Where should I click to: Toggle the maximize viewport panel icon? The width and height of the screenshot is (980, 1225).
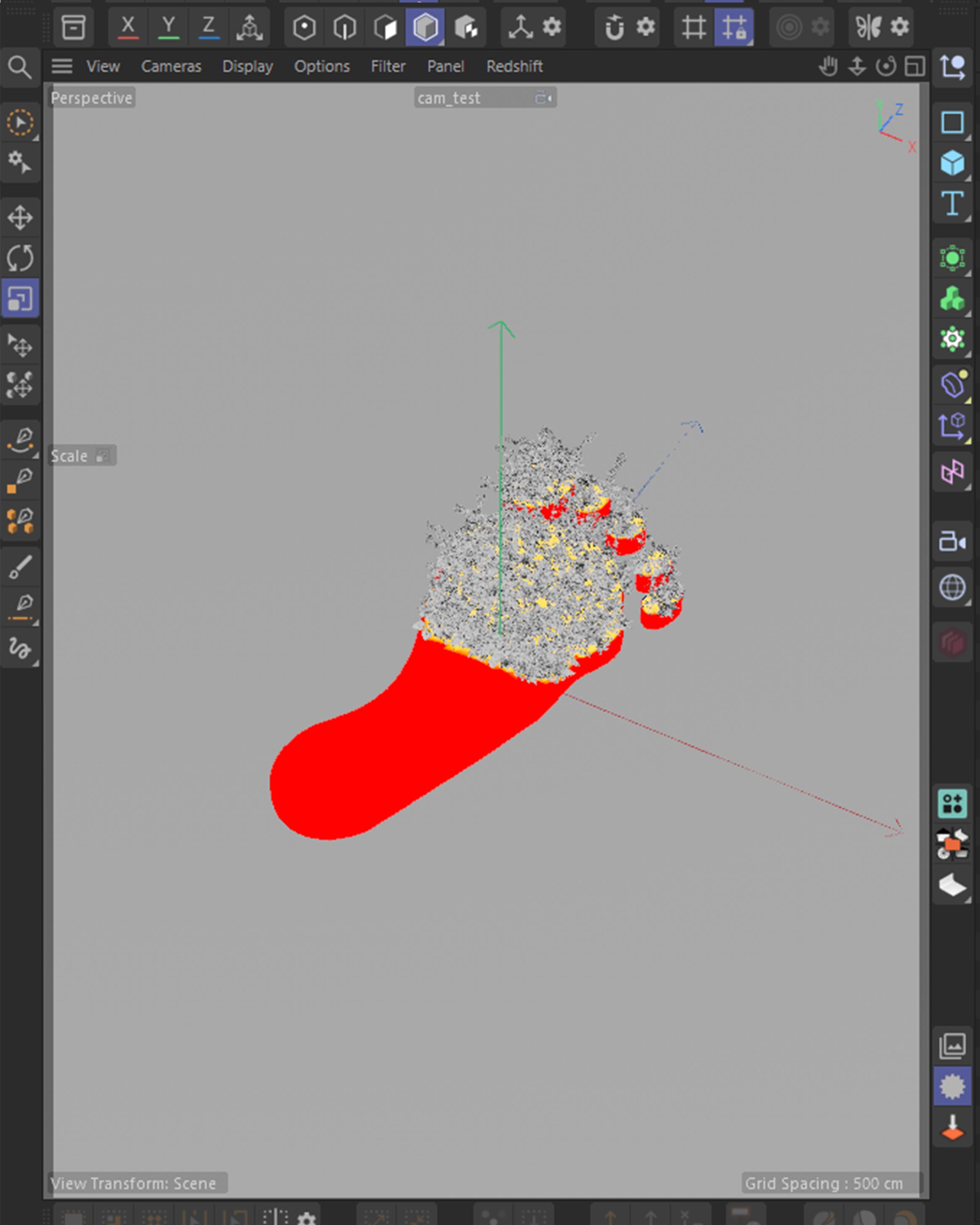(x=915, y=66)
